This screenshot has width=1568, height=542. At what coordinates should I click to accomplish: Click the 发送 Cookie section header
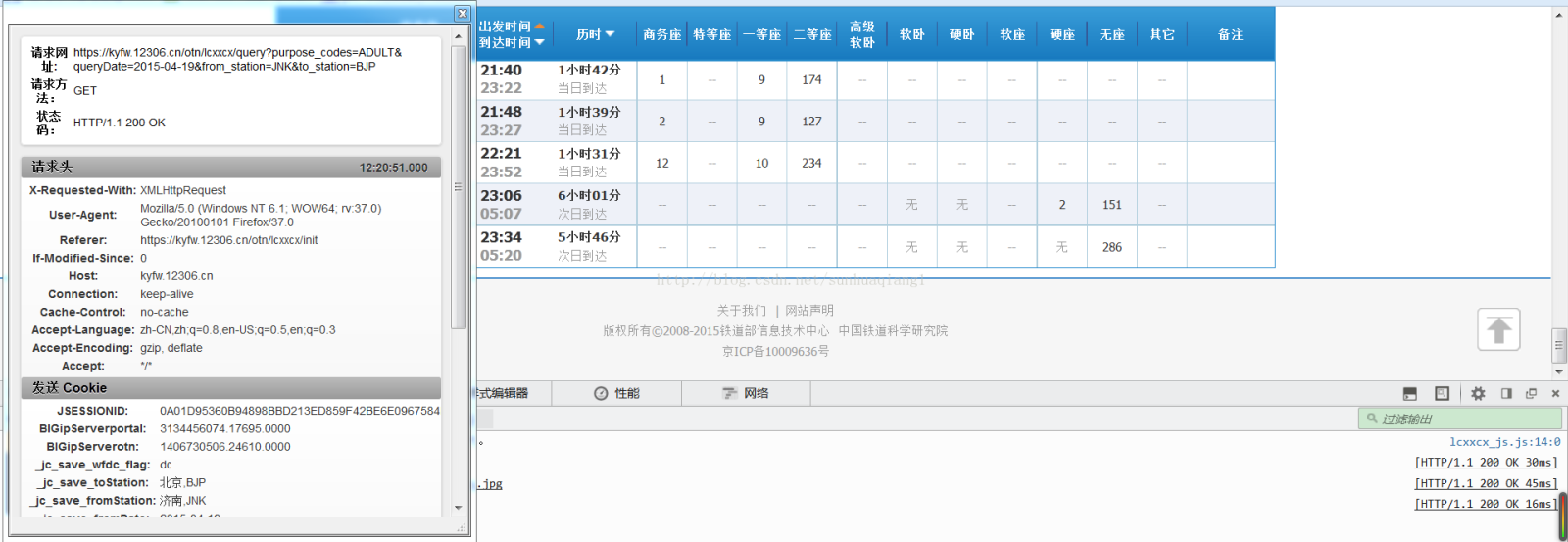pyautogui.click(x=231, y=388)
